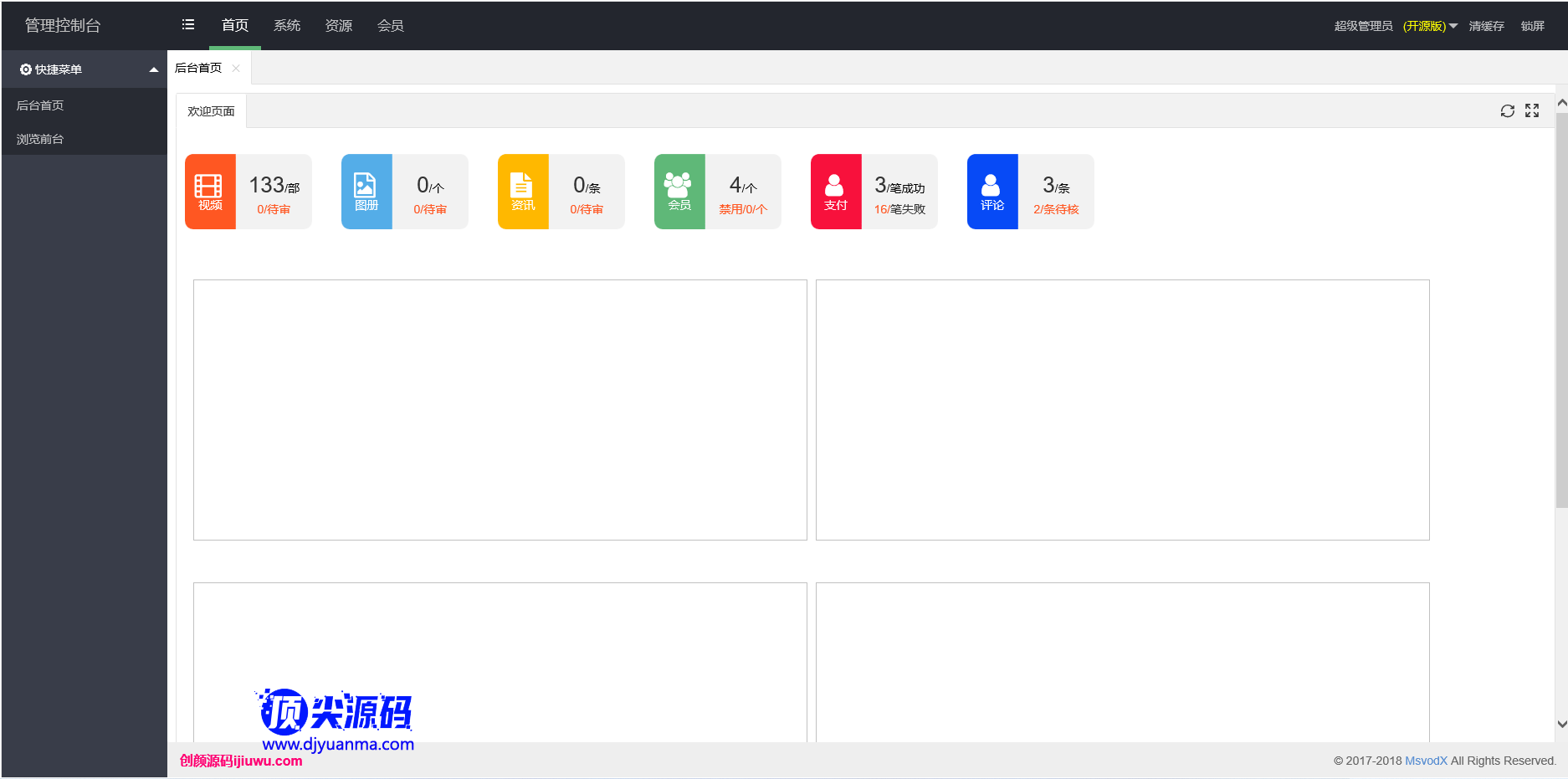Screen dimensions: 1568x779
Task: Toggle the sidebar collapse hamburger icon
Action: click(x=188, y=25)
